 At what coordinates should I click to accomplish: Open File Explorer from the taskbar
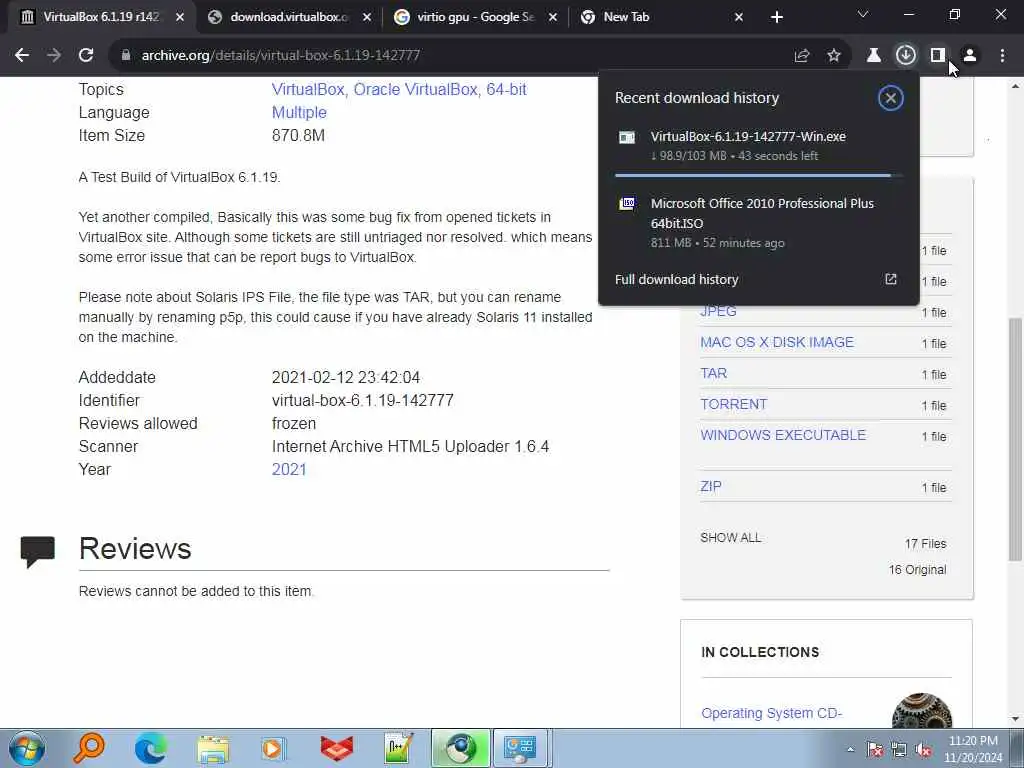213,748
